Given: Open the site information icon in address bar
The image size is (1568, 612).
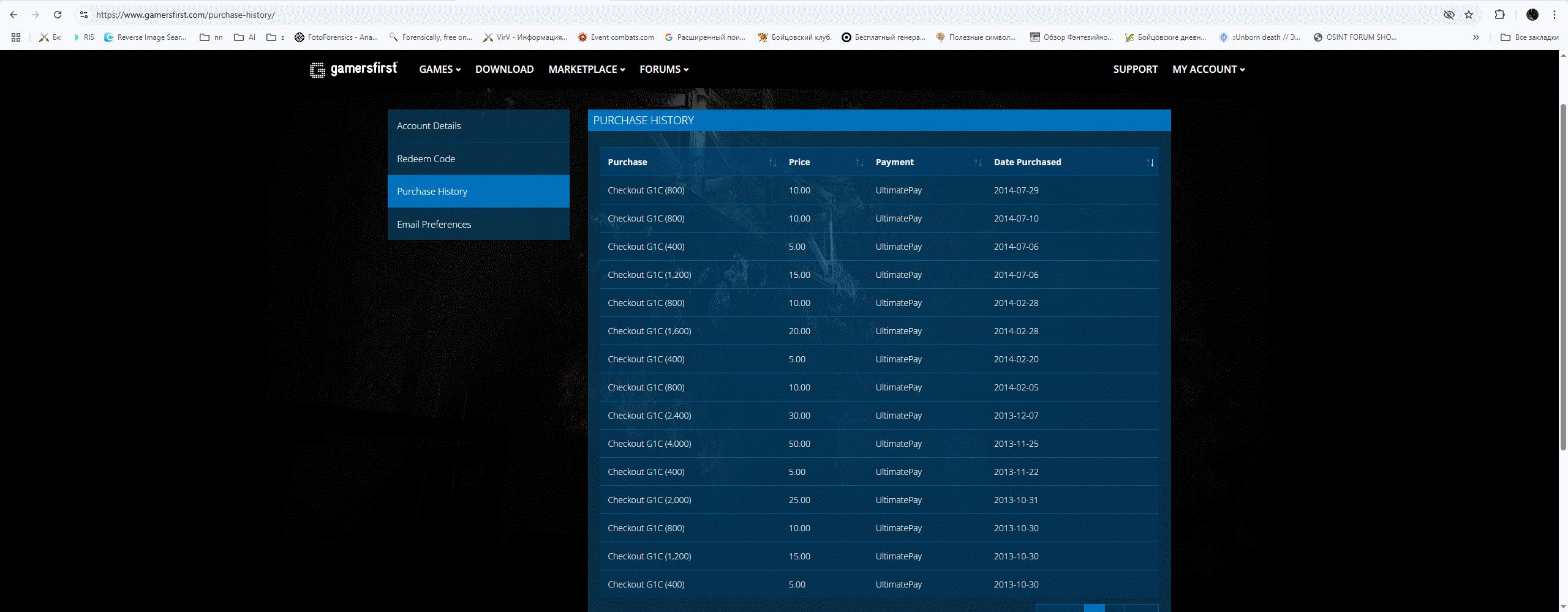Looking at the screenshot, I should click(x=84, y=15).
